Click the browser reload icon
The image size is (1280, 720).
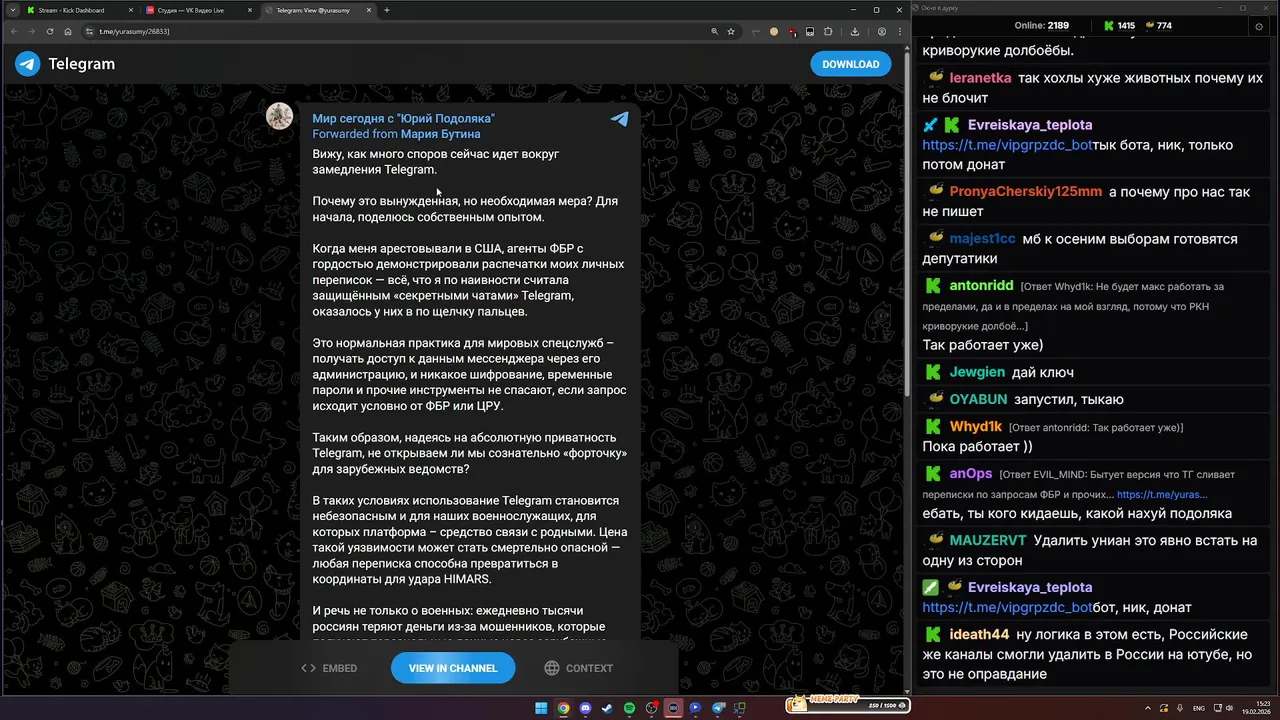pyautogui.click(x=50, y=31)
